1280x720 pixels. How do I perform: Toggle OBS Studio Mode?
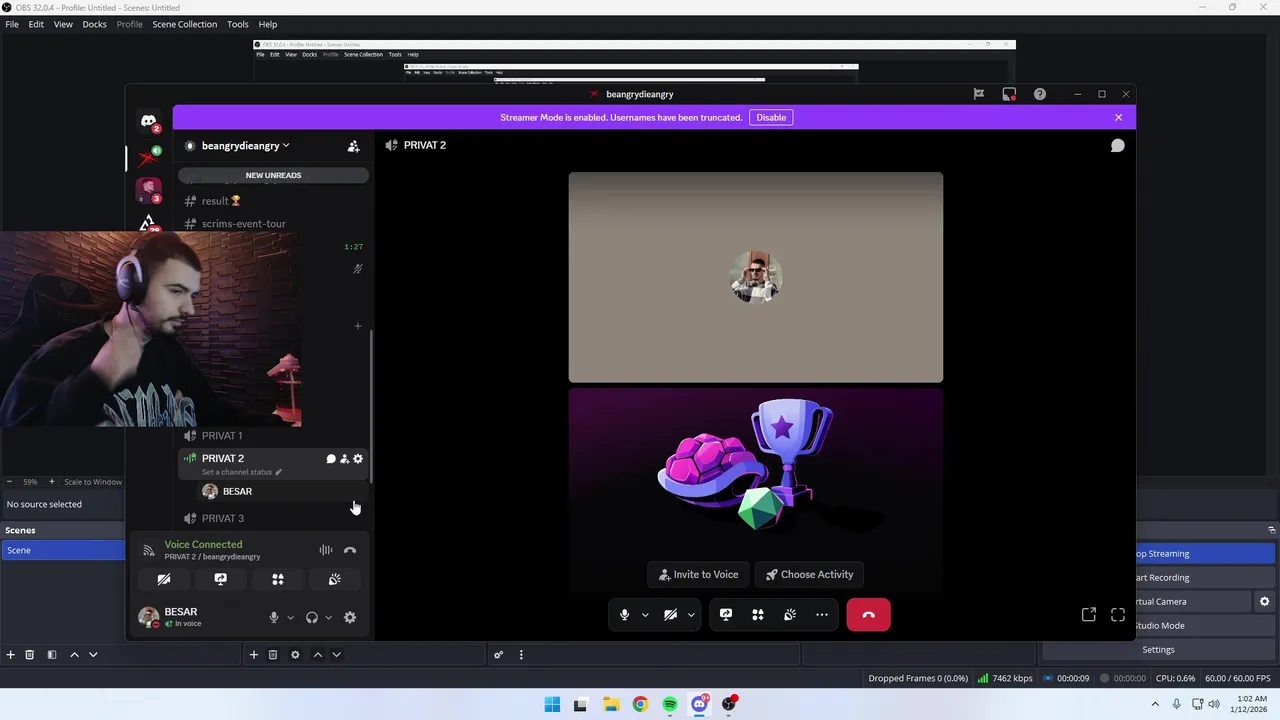[x=1159, y=625]
